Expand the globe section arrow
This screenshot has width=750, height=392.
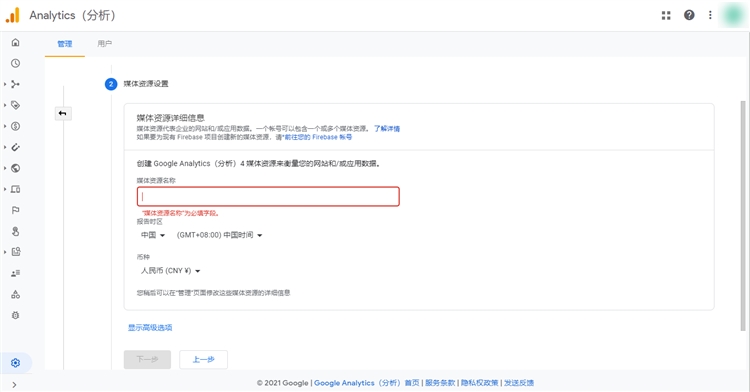pos(5,168)
